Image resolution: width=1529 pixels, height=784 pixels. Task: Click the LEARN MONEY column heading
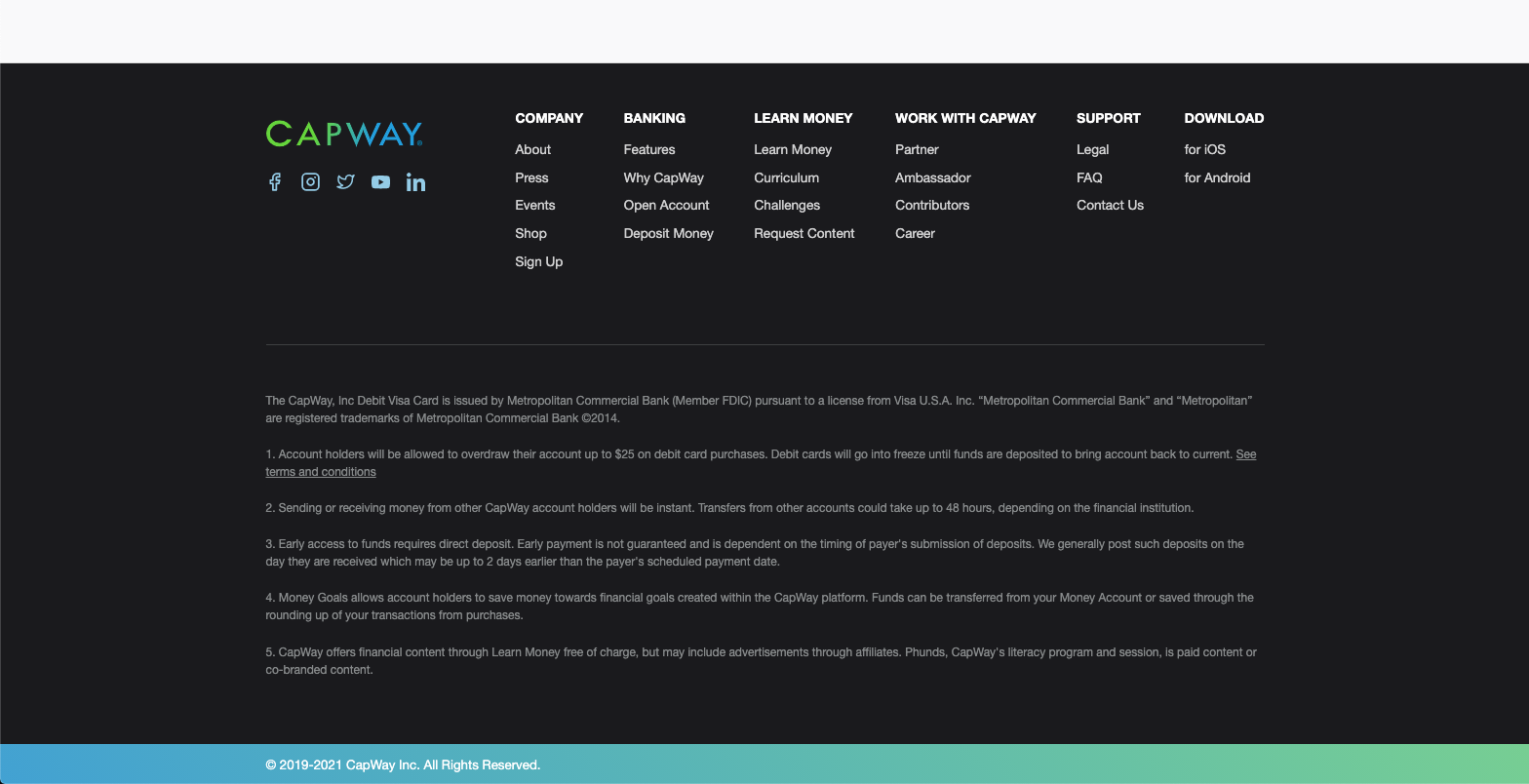click(x=804, y=118)
